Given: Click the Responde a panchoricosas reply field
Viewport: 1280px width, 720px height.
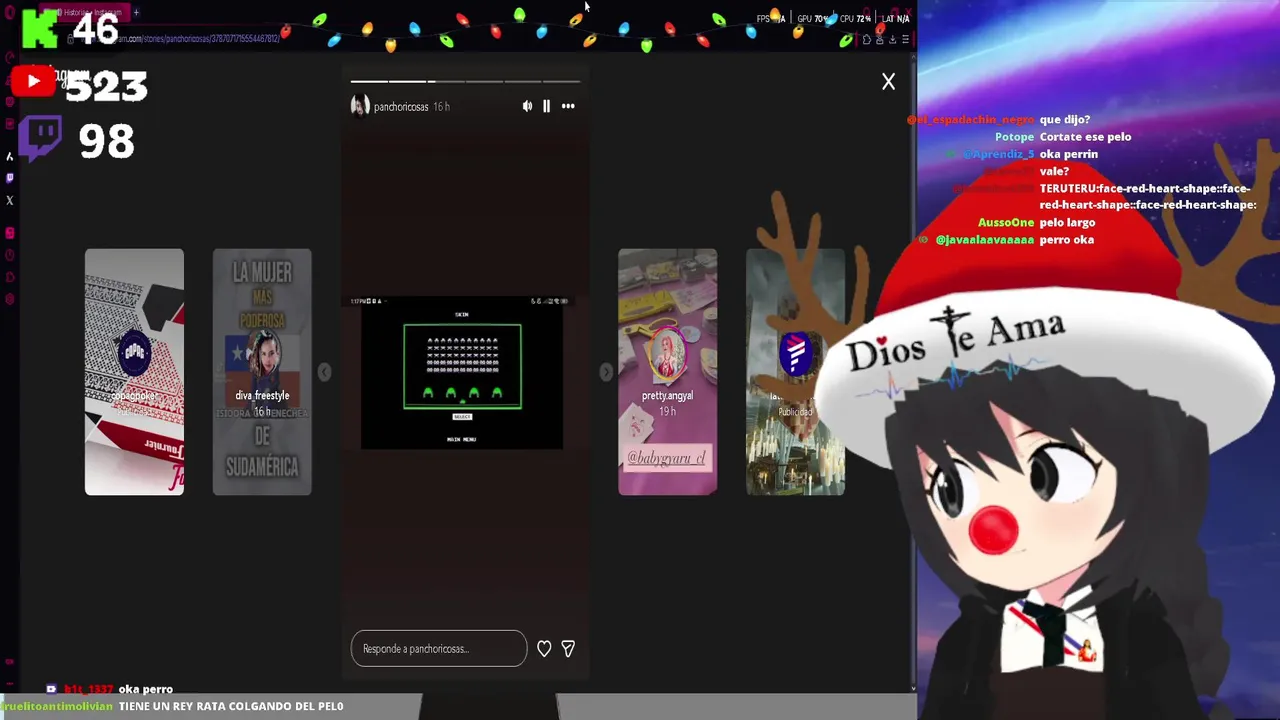Looking at the screenshot, I should coord(438,649).
